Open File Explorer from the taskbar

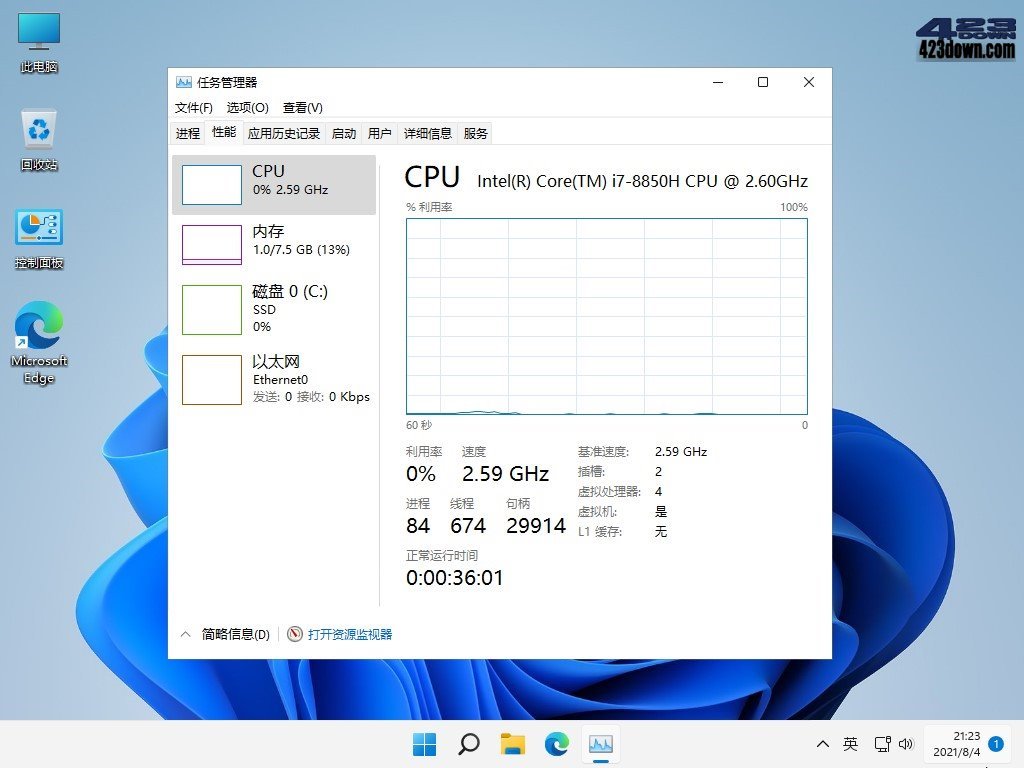512,744
